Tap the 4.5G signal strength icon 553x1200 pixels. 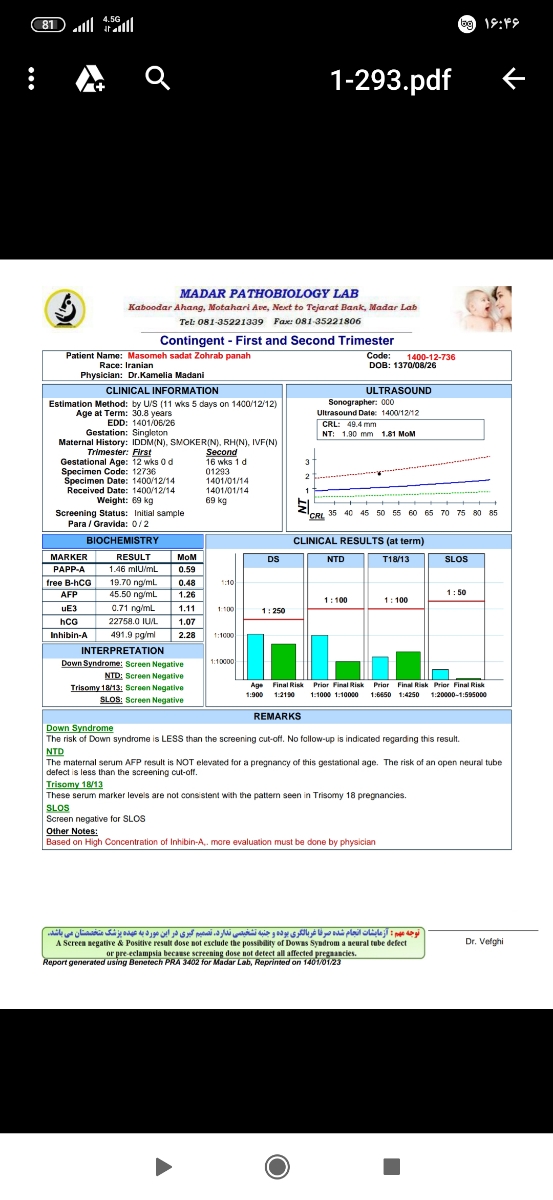click(x=118, y=24)
